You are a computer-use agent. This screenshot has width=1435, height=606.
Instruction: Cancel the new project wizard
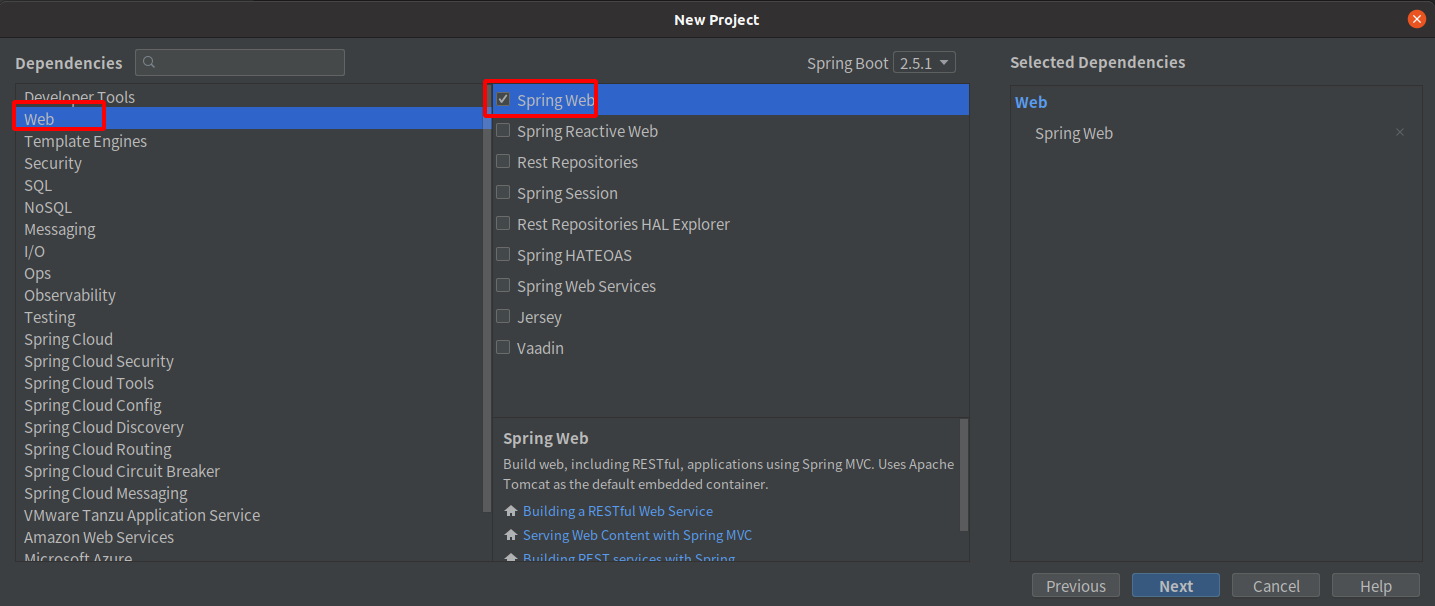1276,586
